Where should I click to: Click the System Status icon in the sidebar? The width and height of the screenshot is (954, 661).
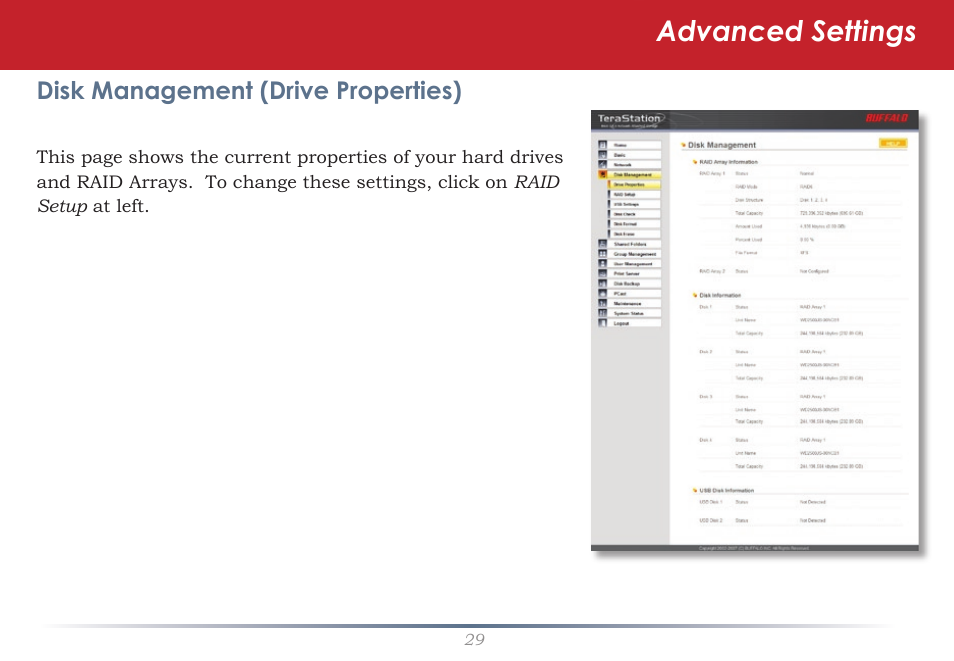[602, 313]
